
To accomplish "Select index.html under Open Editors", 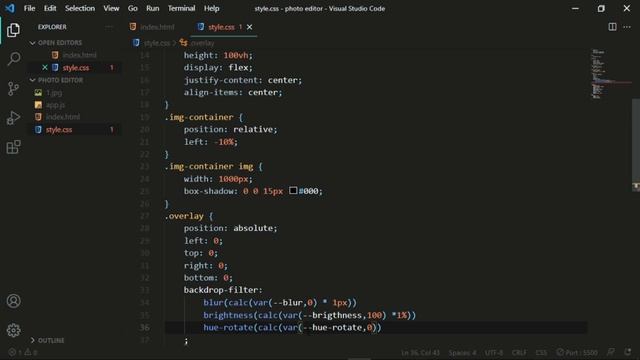I will click(80, 55).
